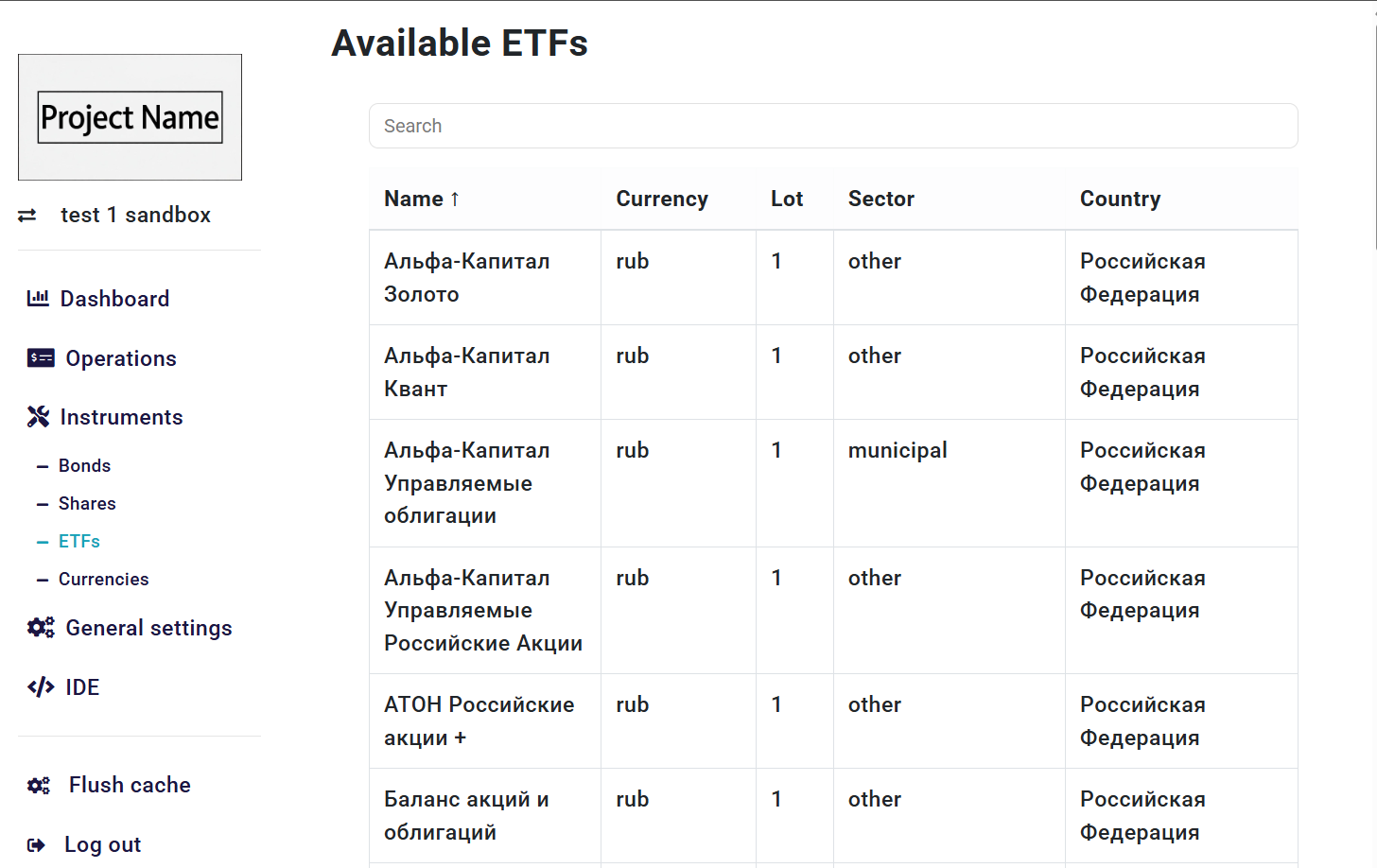Click the Instruments tools icon
Viewport: 1377px width, 868px height.
[x=38, y=417]
